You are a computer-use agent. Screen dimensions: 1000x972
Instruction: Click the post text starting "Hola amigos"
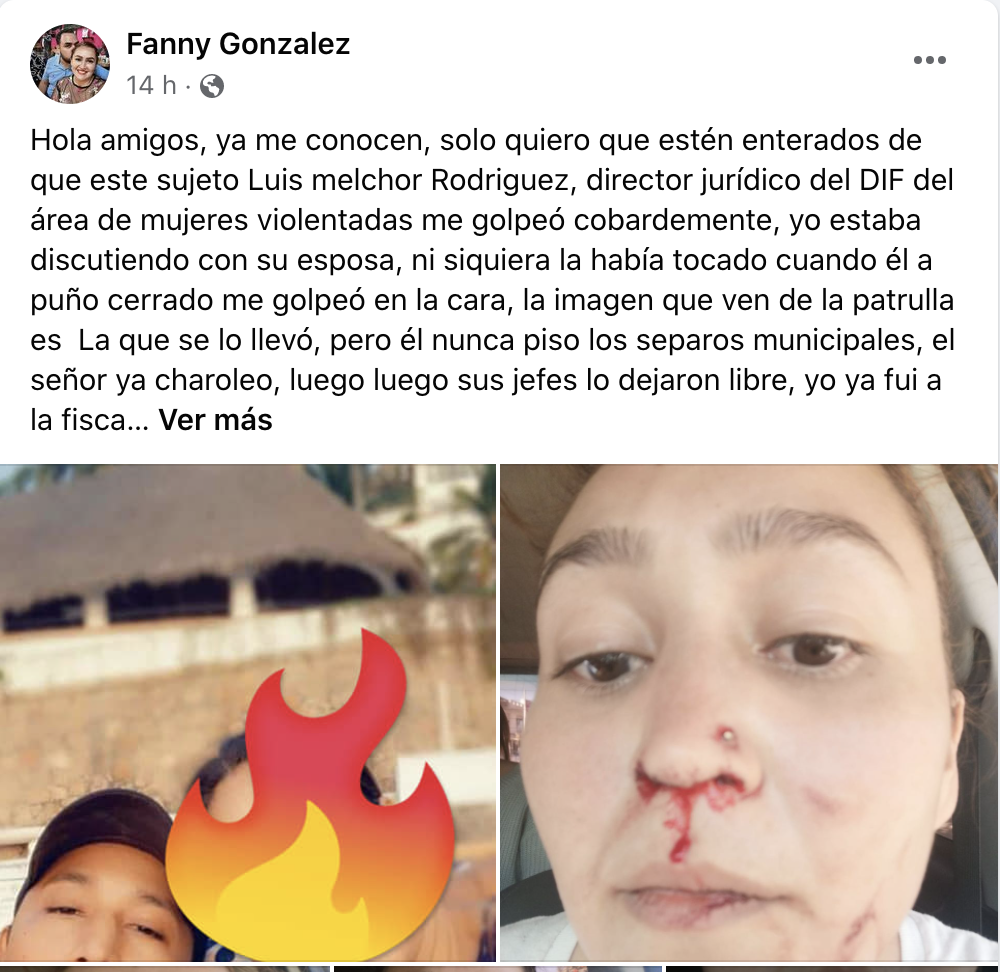(x=492, y=280)
